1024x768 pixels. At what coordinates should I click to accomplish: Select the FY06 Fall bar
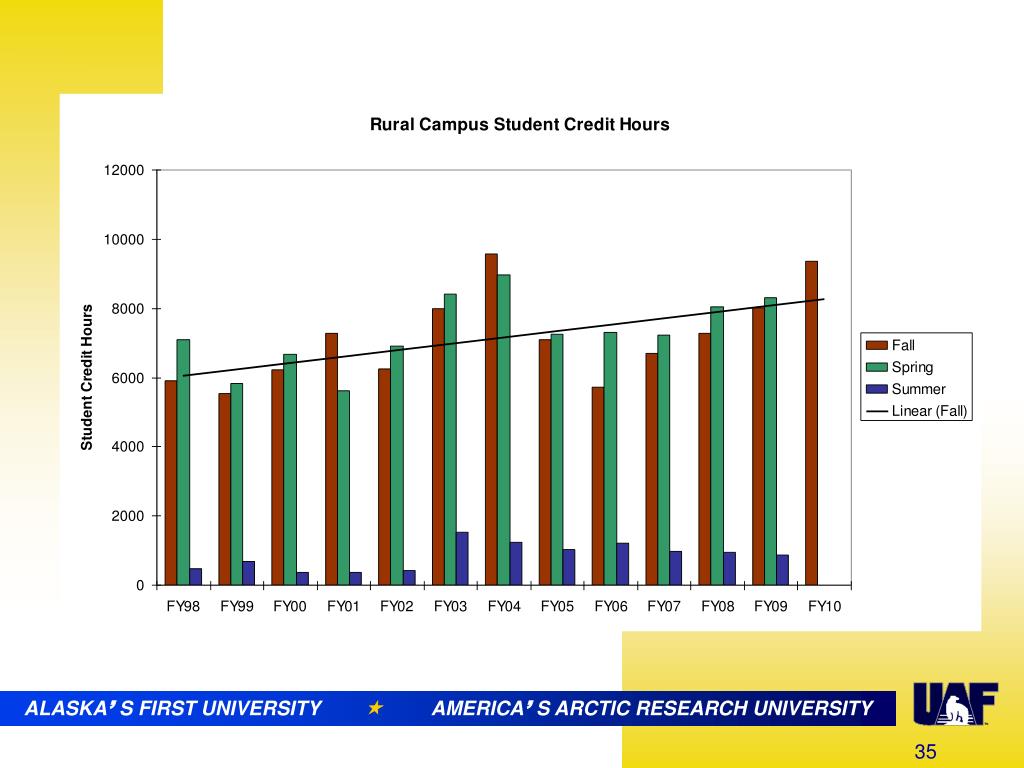(x=598, y=486)
